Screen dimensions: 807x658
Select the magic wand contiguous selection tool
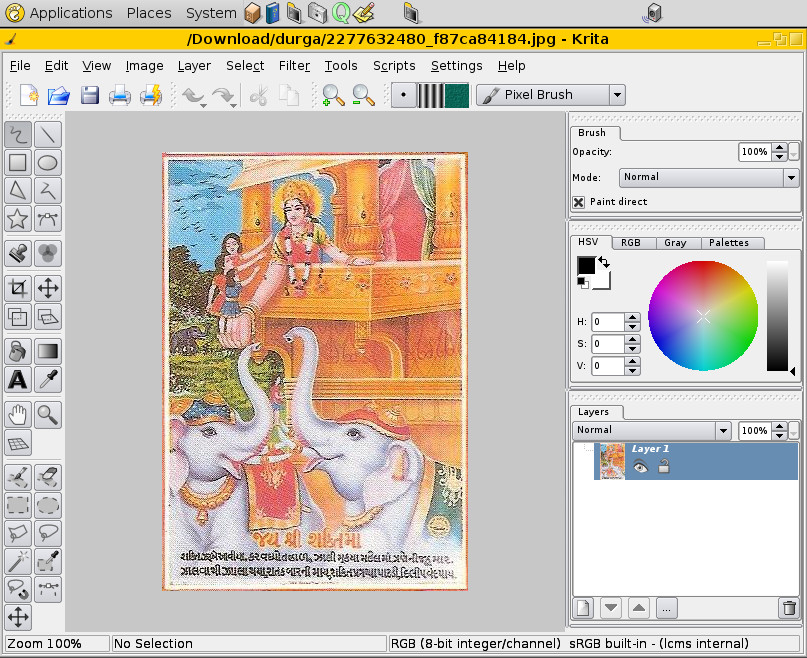click(18, 562)
